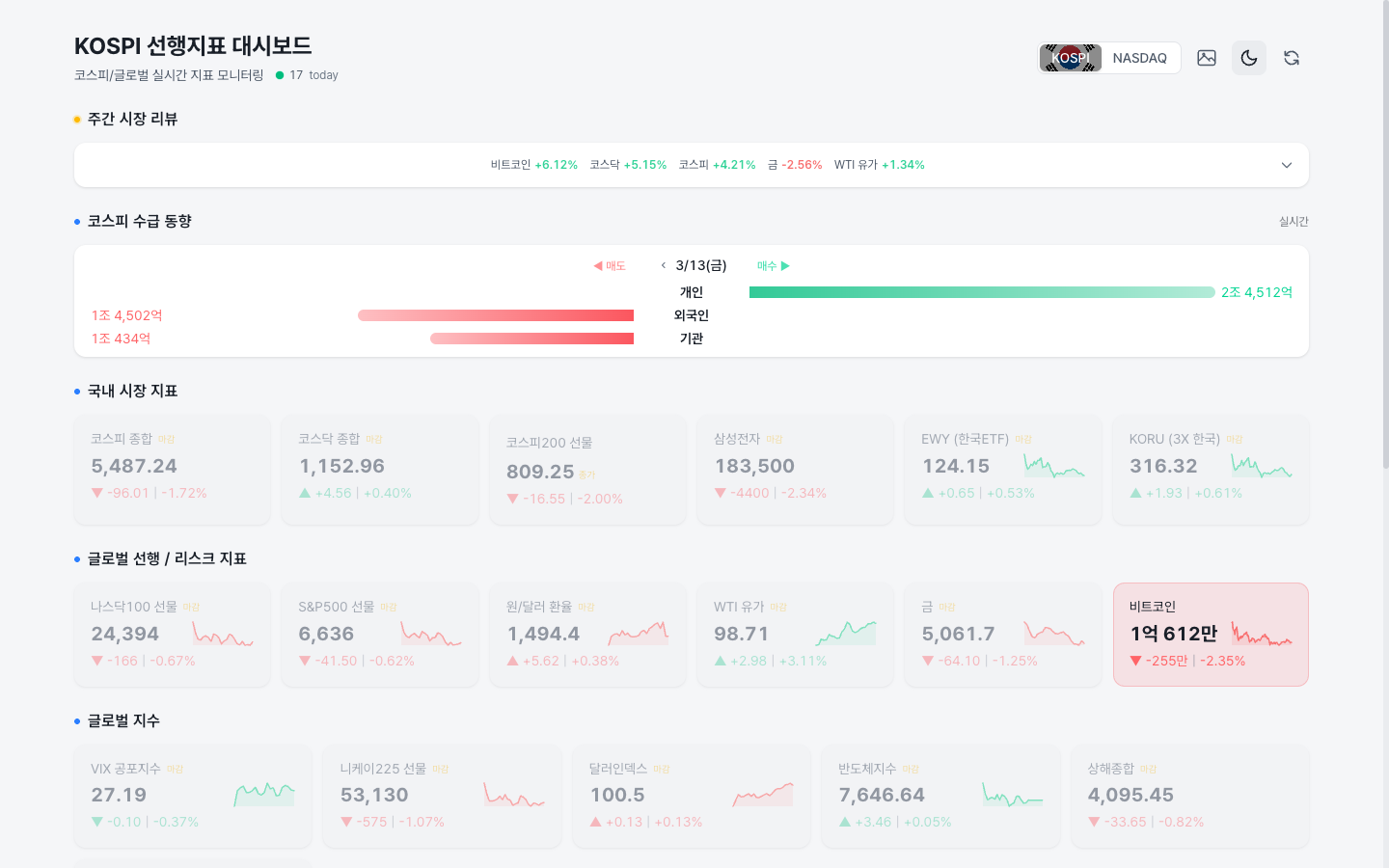The image size is (1389, 868).
Task: Click the 나스닥100 선물 sparkline chart
Action: 222,634
